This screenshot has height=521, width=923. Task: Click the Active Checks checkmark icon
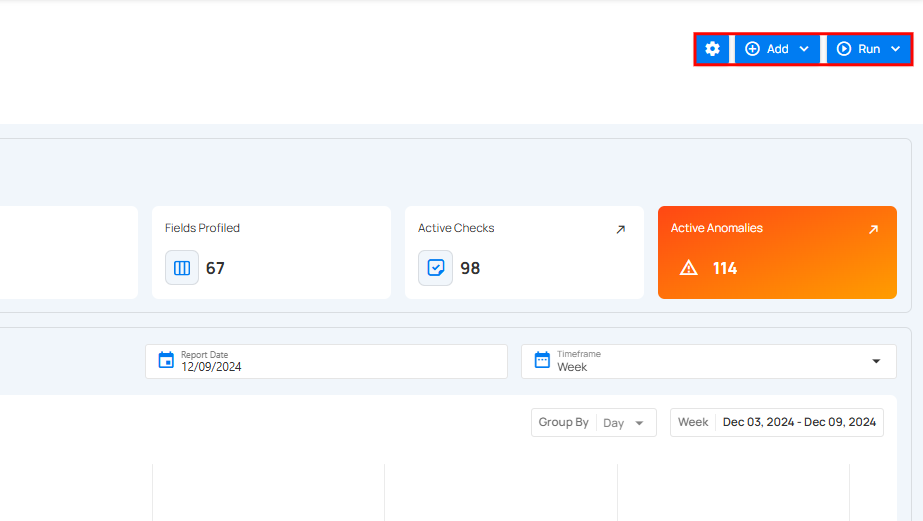point(435,268)
